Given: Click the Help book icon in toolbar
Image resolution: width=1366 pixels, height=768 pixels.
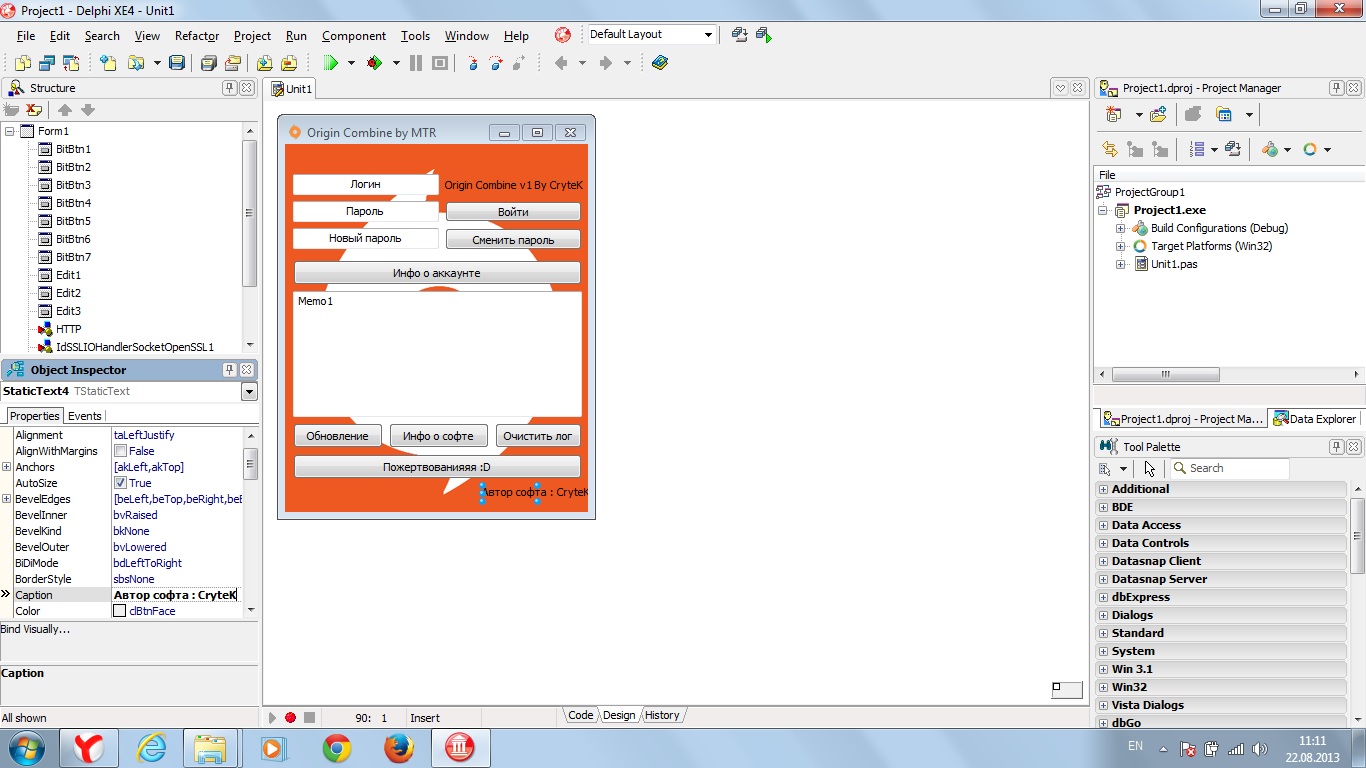Looking at the screenshot, I should (x=659, y=63).
